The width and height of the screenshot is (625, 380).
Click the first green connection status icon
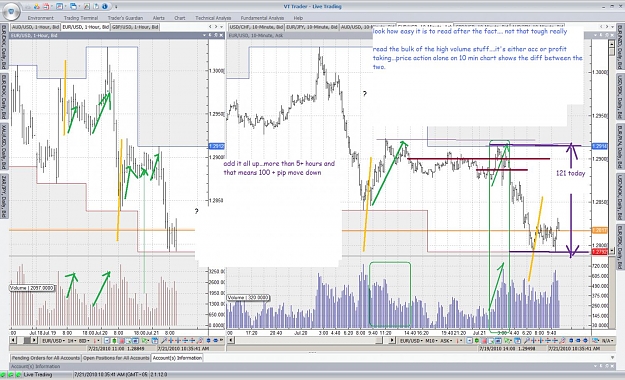click(x=4, y=375)
